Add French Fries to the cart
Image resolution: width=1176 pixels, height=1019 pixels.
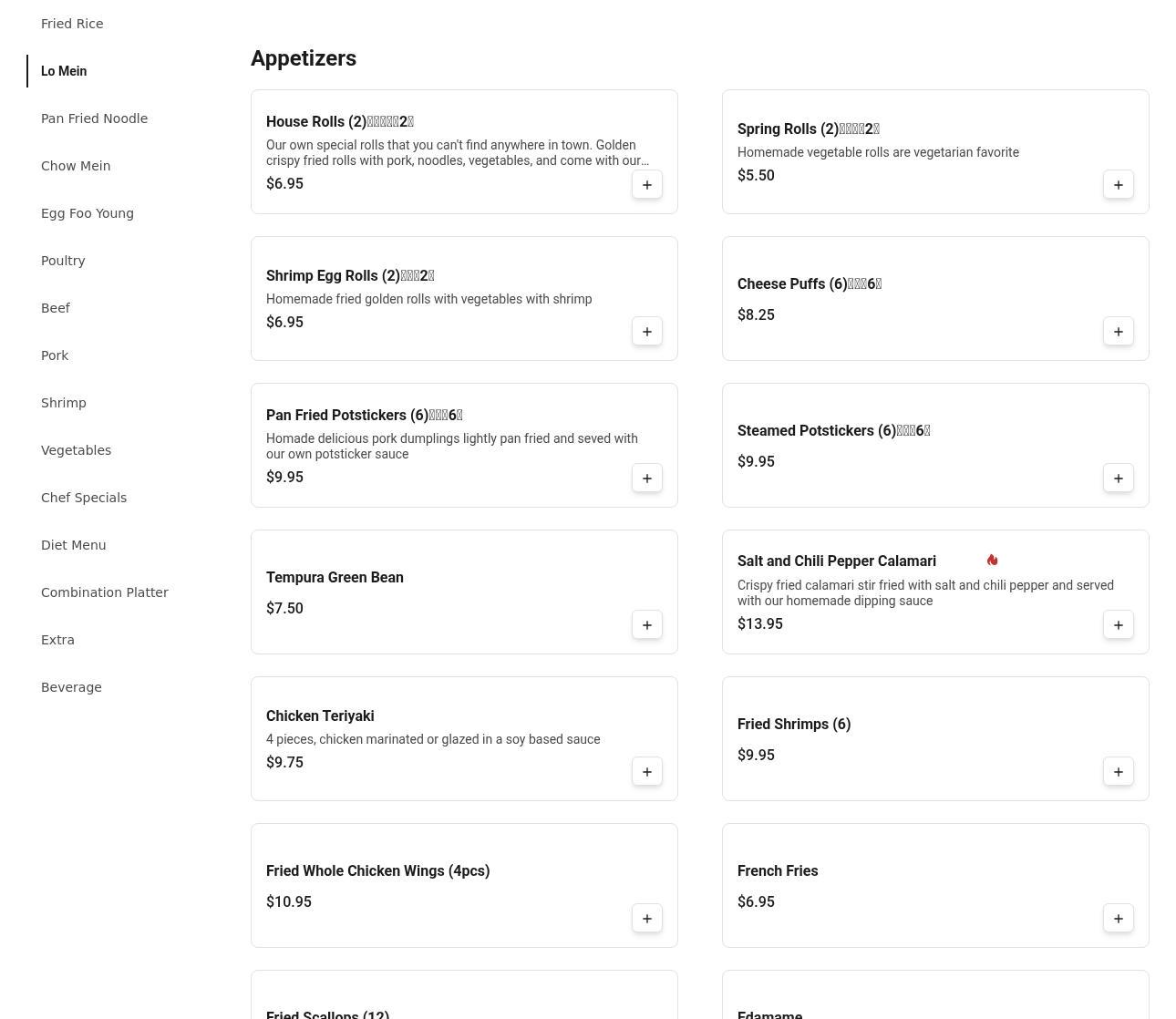click(x=1118, y=919)
